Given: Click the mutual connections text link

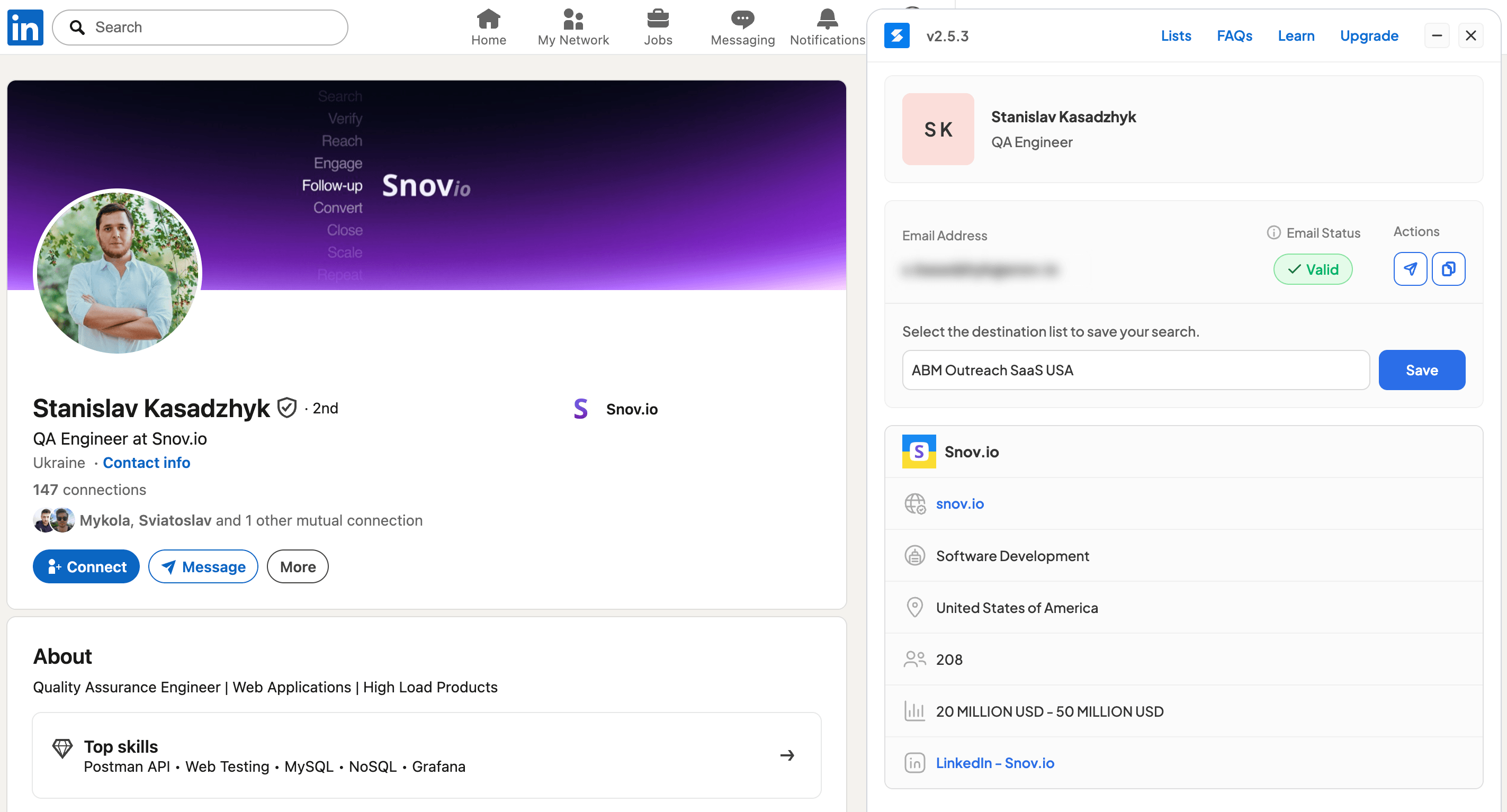Looking at the screenshot, I should pyautogui.click(x=251, y=520).
